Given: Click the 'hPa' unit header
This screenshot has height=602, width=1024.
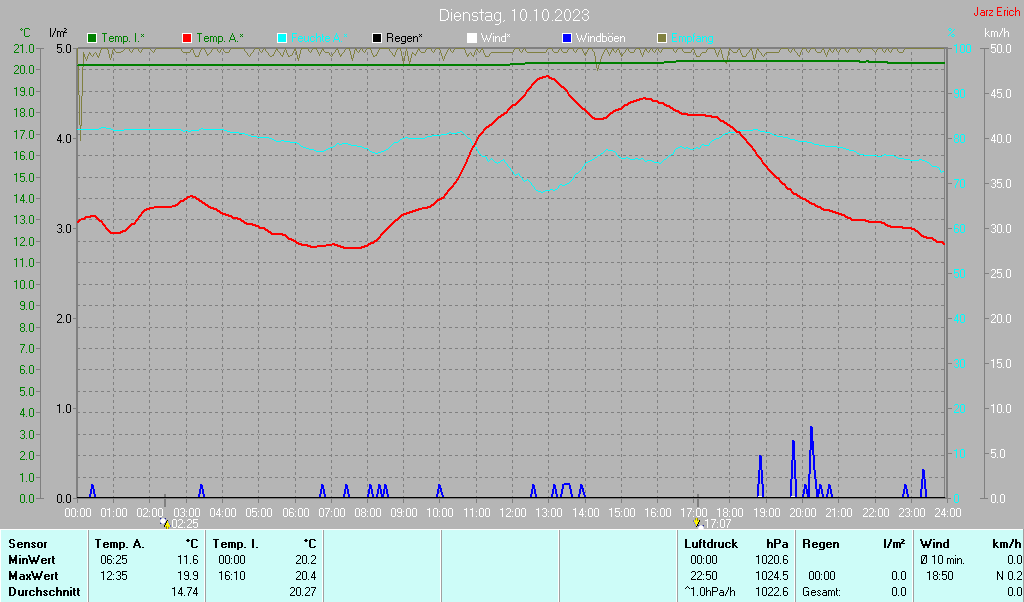Looking at the screenshot, I should point(777,544).
